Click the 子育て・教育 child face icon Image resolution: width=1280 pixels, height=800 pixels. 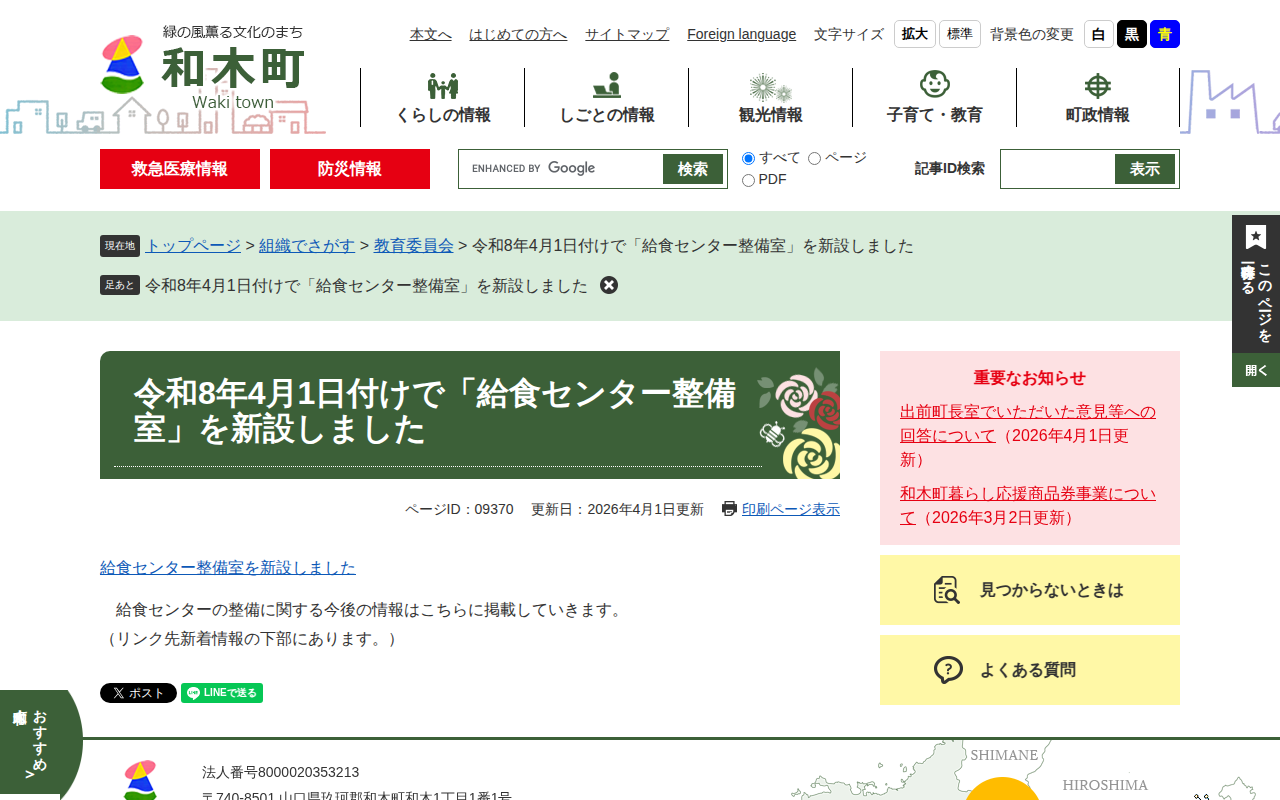[x=935, y=85]
